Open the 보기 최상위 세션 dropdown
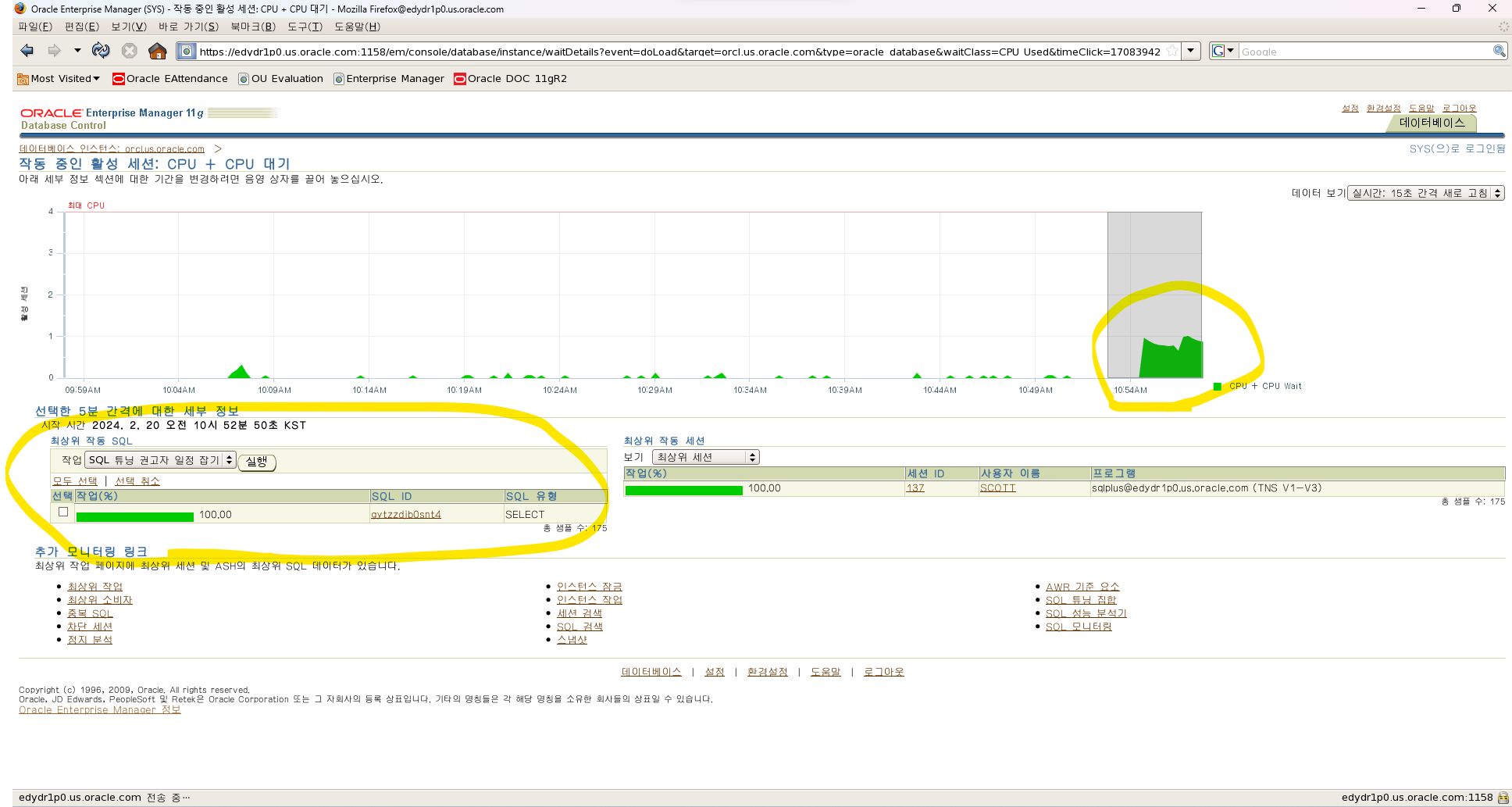 706,457
